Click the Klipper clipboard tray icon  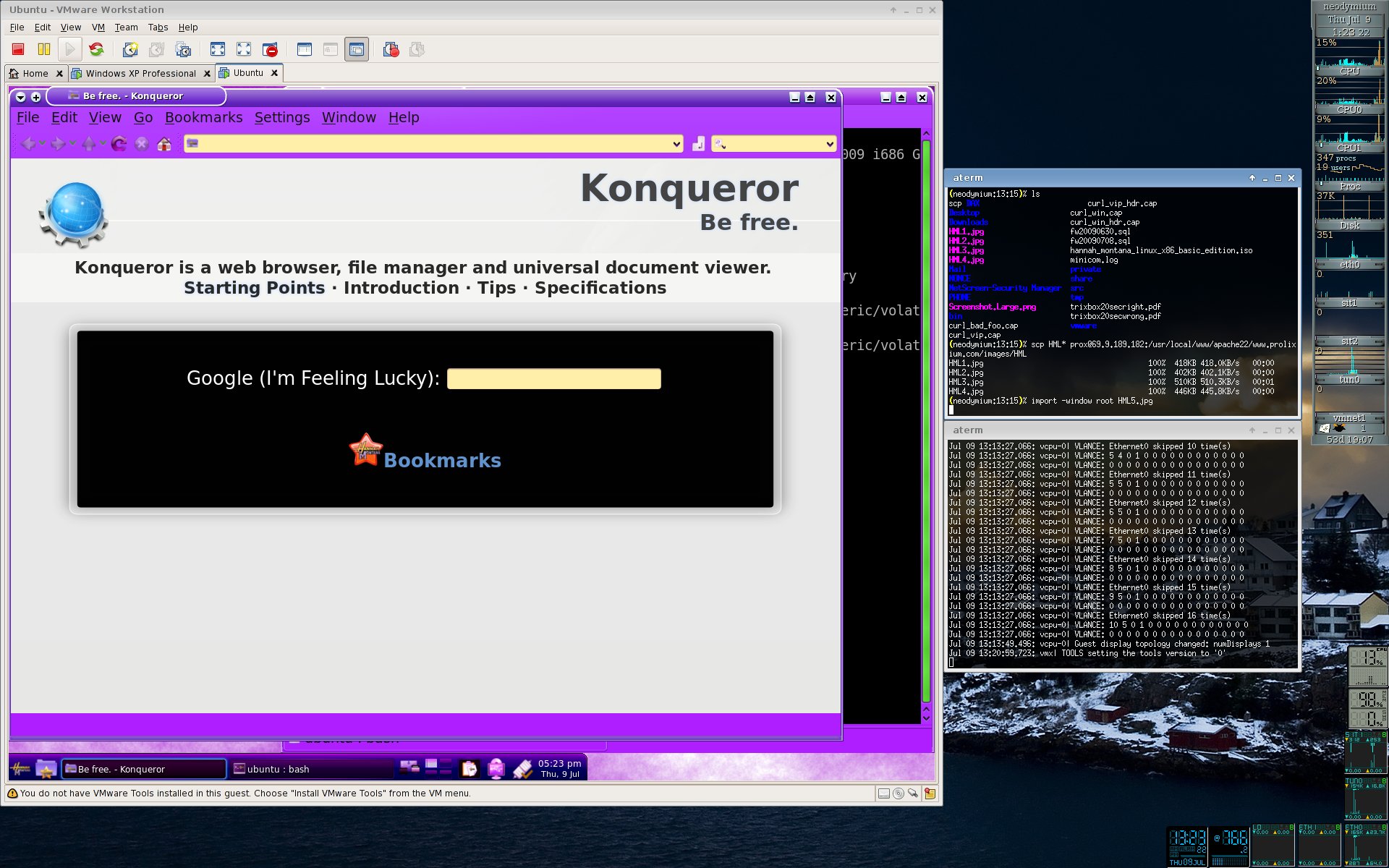pyautogui.click(x=470, y=769)
